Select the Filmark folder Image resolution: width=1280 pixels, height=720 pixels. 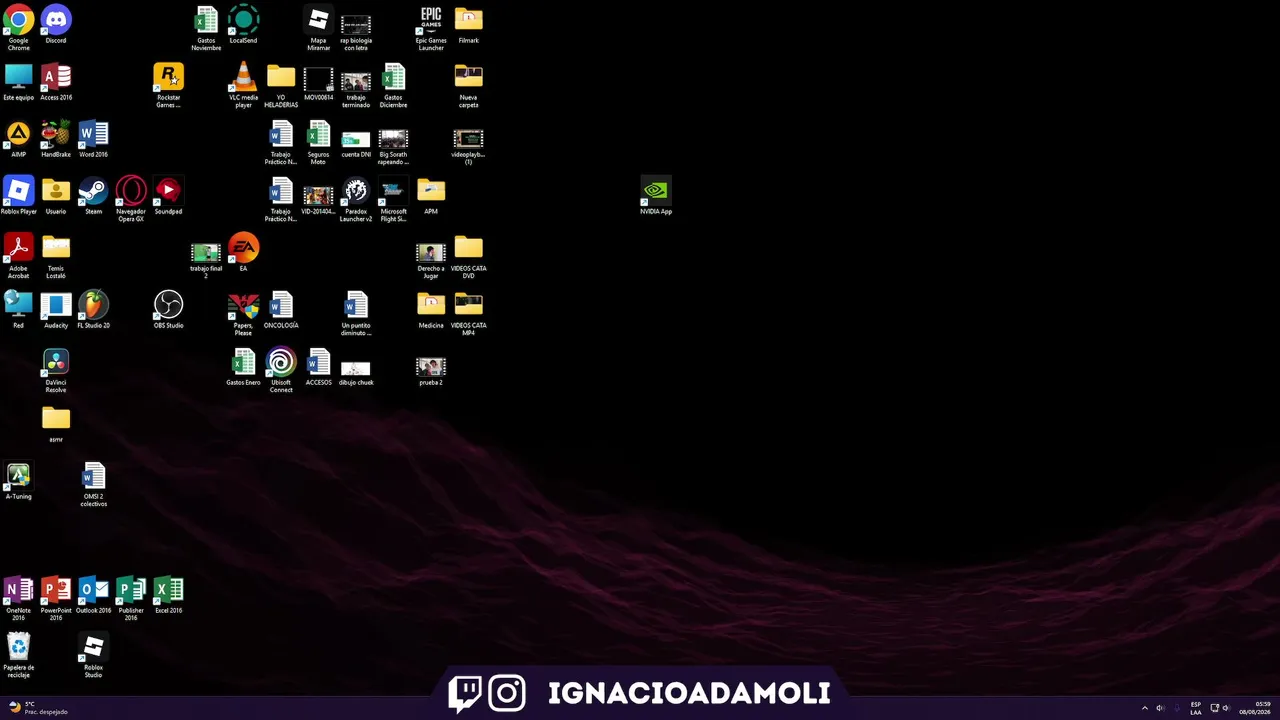coord(468,20)
